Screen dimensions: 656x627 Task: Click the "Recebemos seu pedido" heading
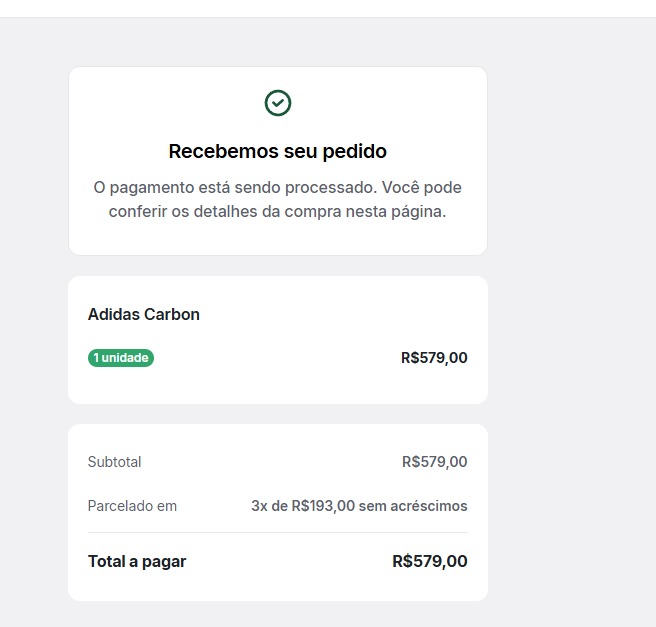[x=278, y=152]
